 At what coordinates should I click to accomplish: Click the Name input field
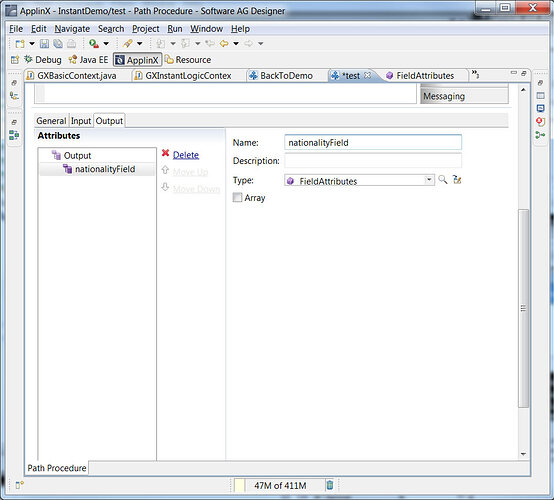(373, 142)
